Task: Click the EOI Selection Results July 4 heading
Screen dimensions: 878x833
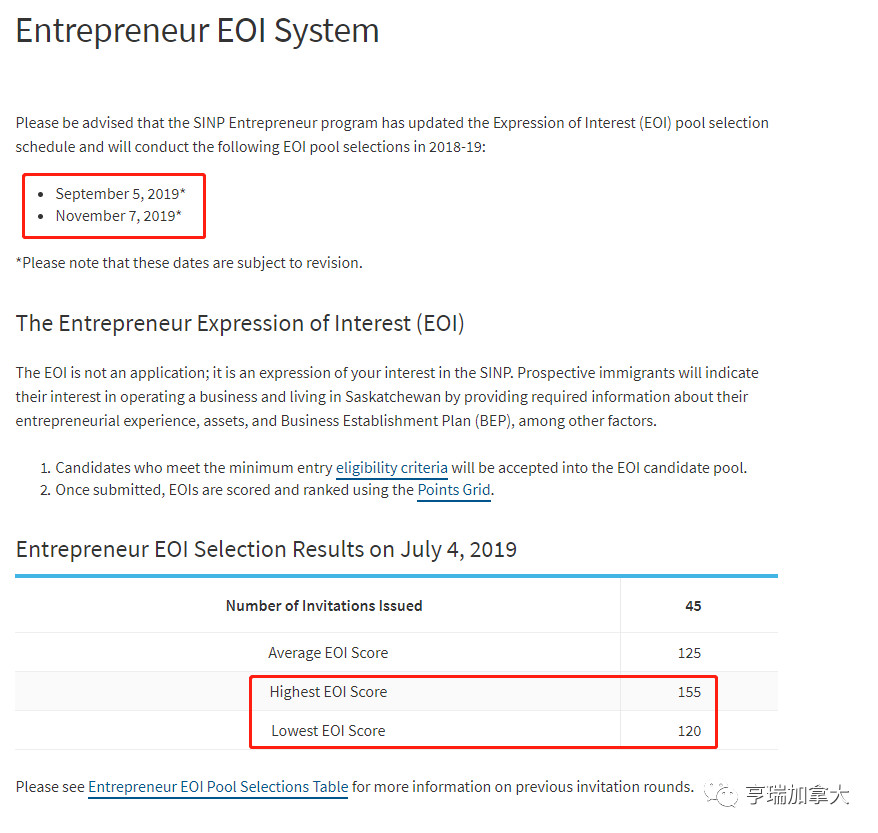Action: (266, 549)
